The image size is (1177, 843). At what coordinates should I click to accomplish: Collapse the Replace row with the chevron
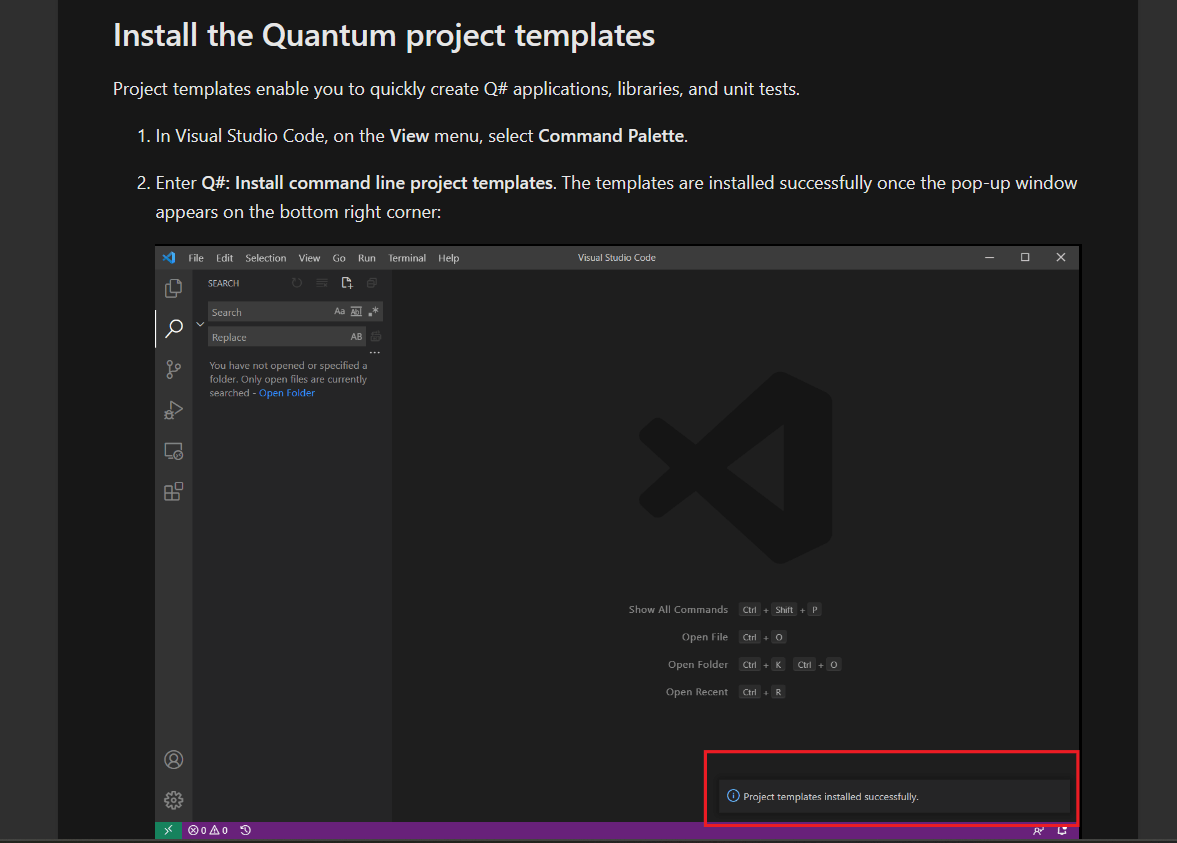[x=200, y=324]
